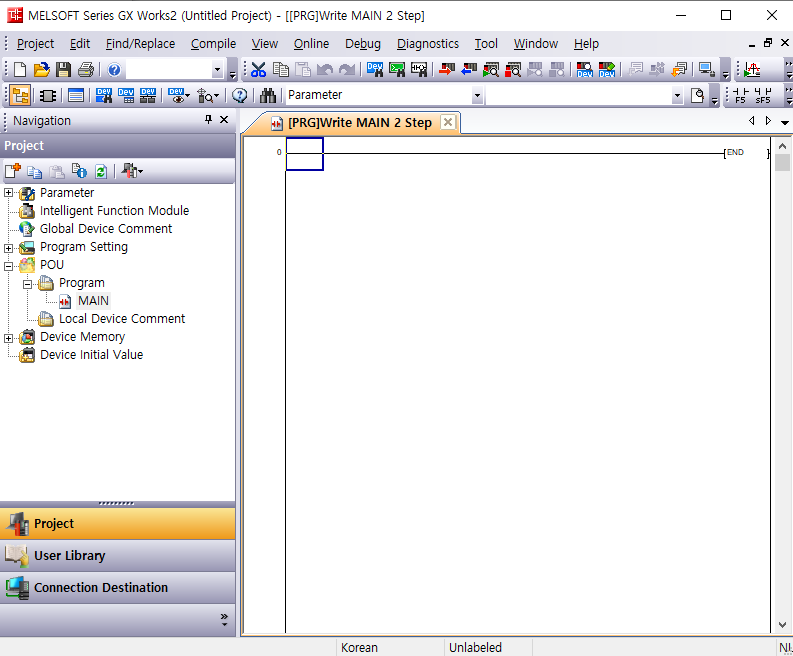Show more navigation pane buttons chevron

(224, 620)
